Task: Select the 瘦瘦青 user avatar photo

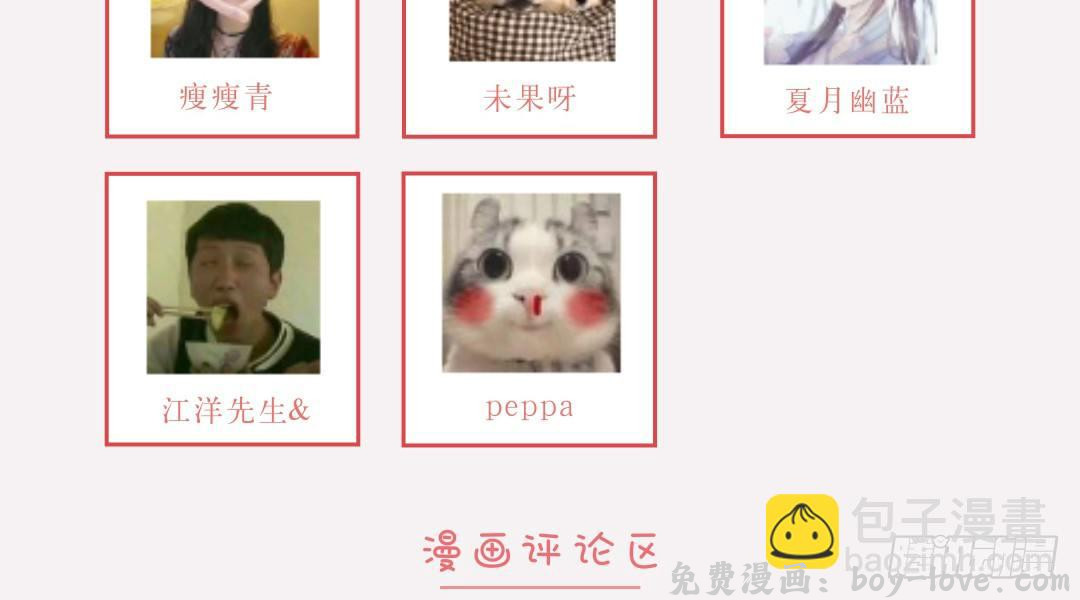Action: pyautogui.click(x=235, y=28)
